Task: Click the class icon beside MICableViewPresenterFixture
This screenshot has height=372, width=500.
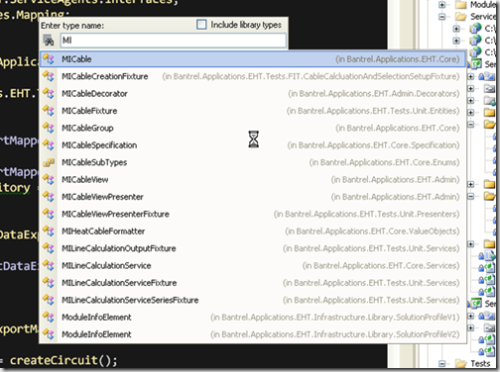Action: (49, 214)
